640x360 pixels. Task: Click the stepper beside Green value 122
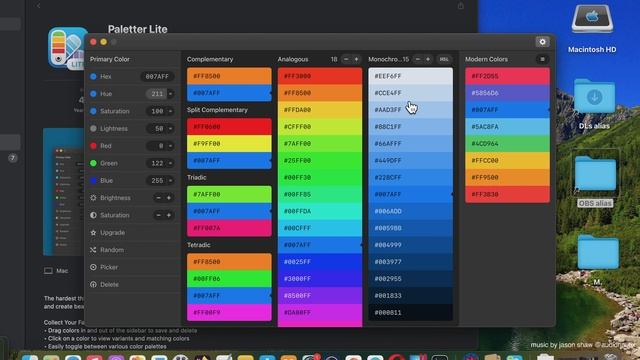171,163
